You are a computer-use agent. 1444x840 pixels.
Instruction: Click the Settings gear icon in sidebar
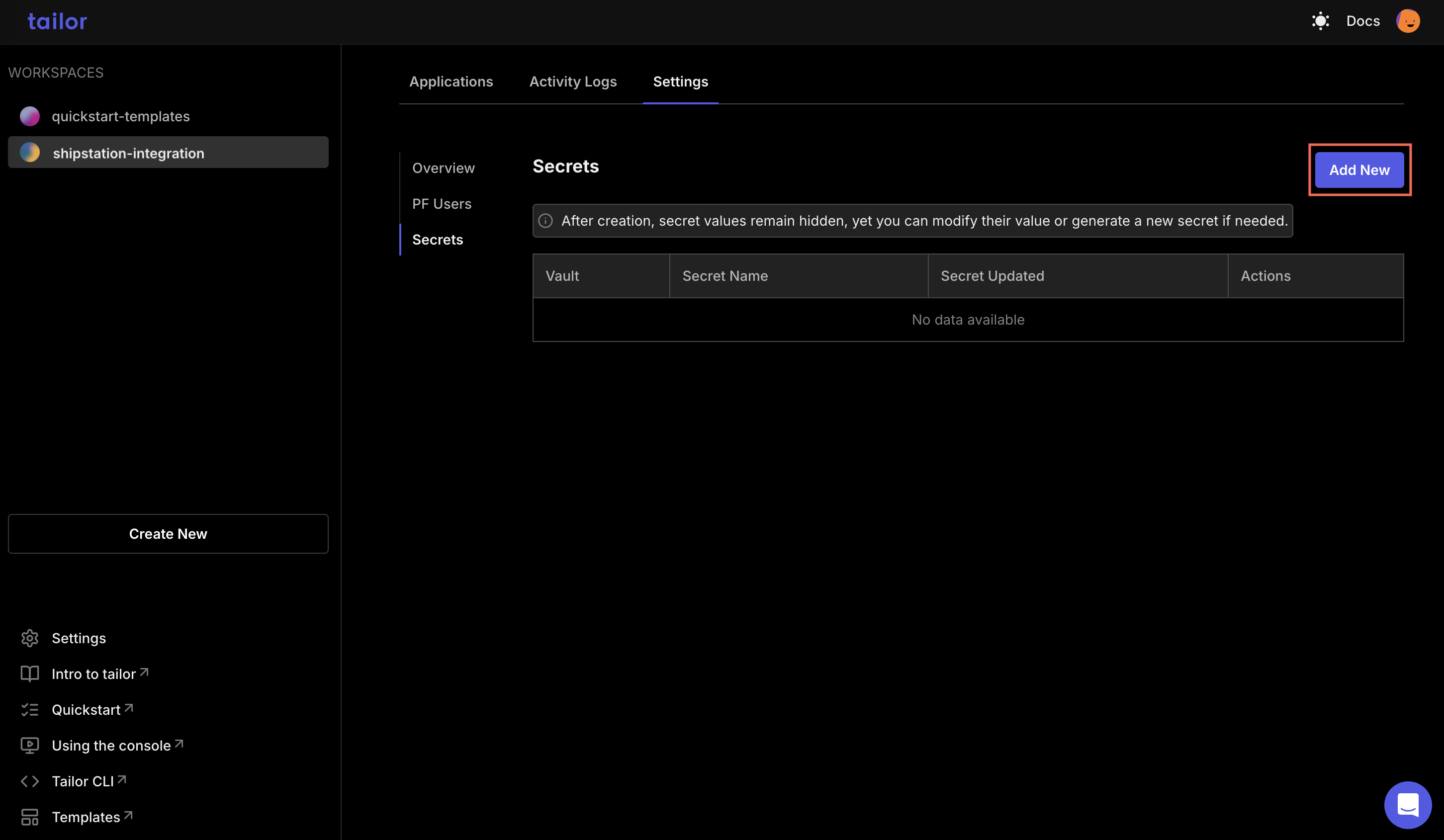(29, 637)
